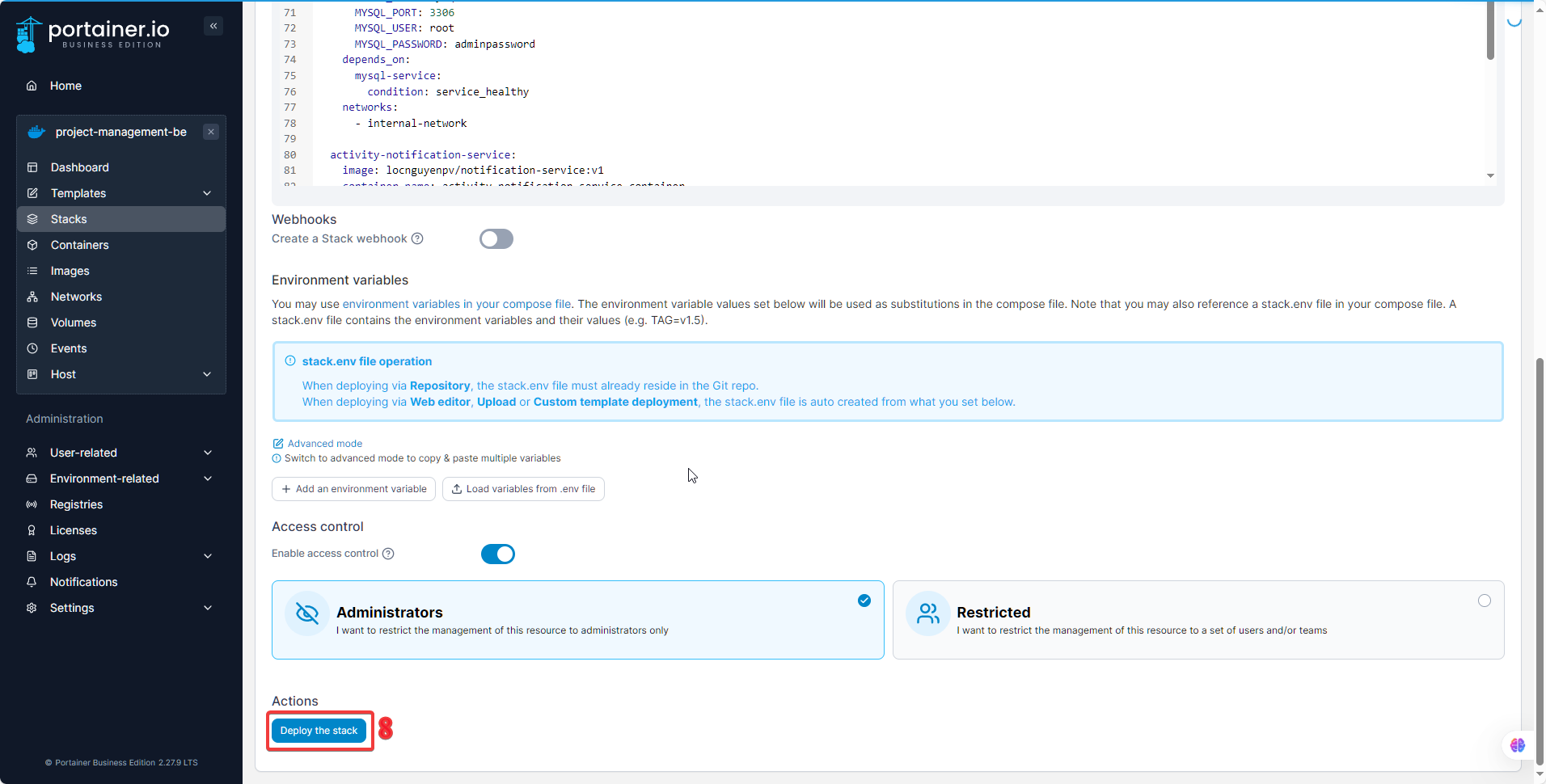Expand the Host submenu chevron

pos(207,374)
